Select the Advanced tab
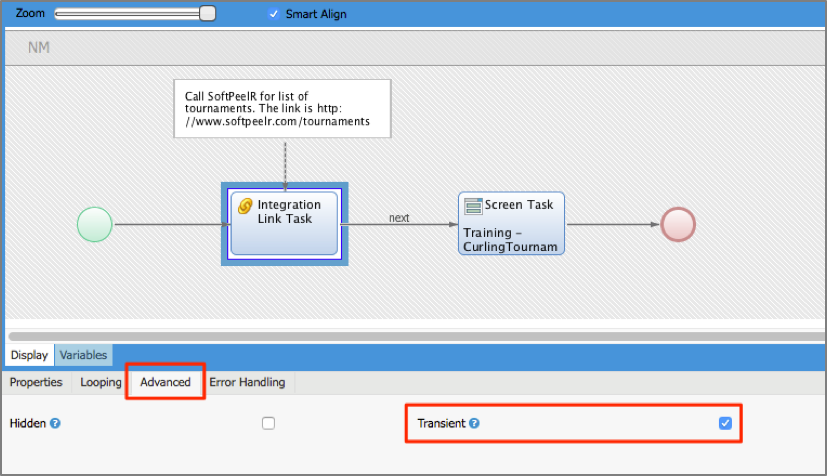Viewport: 827px width, 476px height. [x=165, y=382]
